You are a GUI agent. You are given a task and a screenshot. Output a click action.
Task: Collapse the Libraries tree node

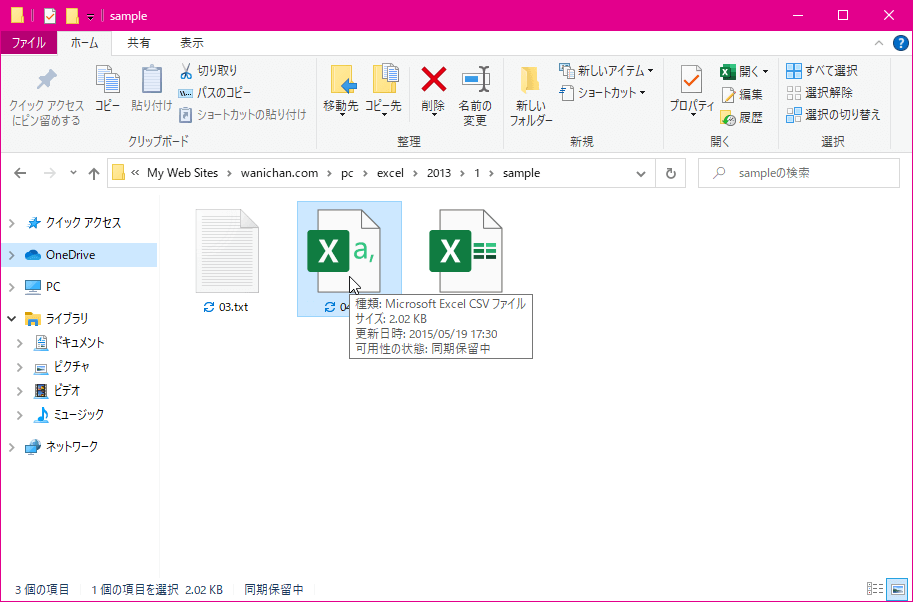tap(12, 318)
